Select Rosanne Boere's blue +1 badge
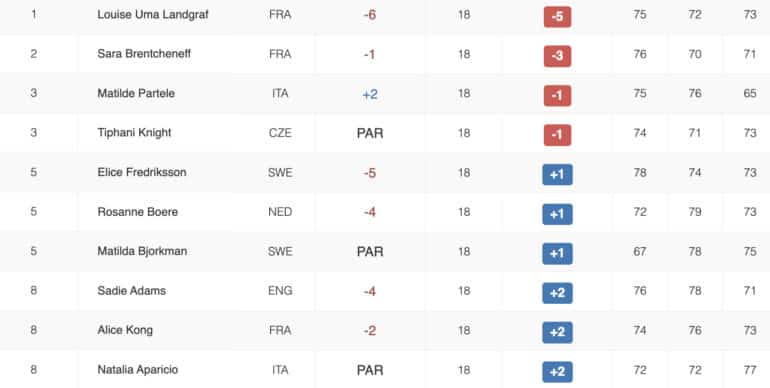 point(557,214)
